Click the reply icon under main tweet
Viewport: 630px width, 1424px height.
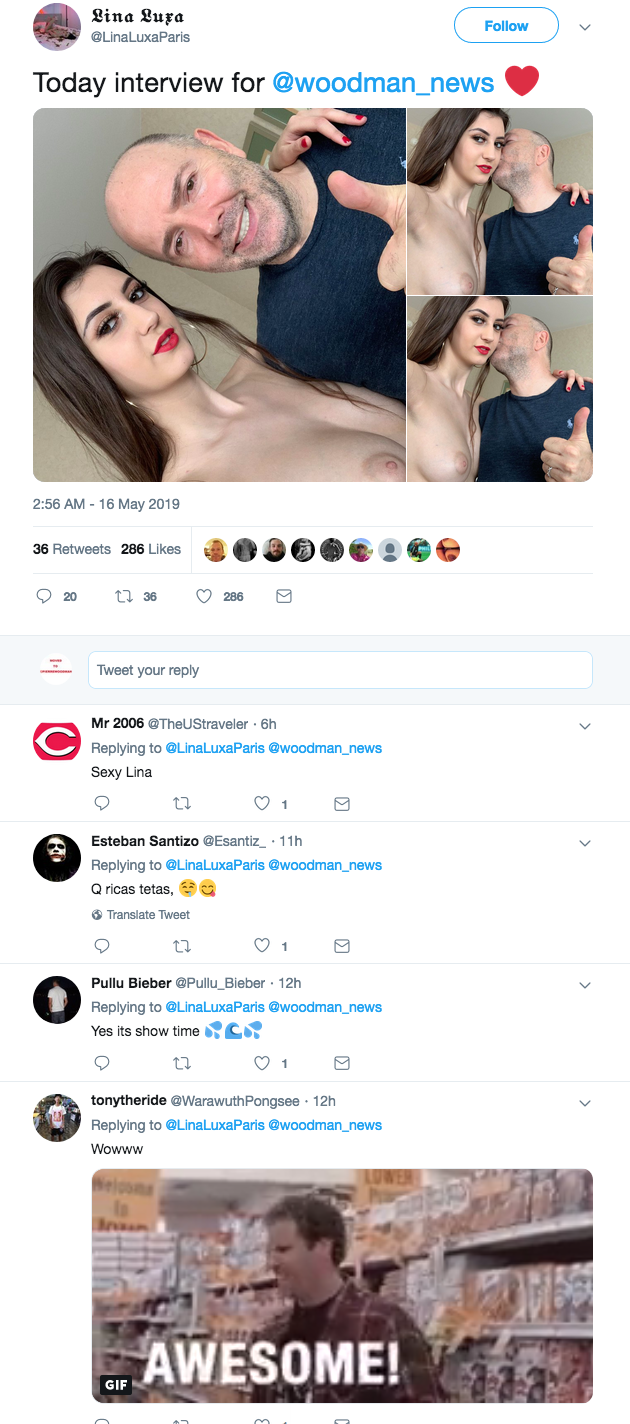pyautogui.click(x=44, y=596)
